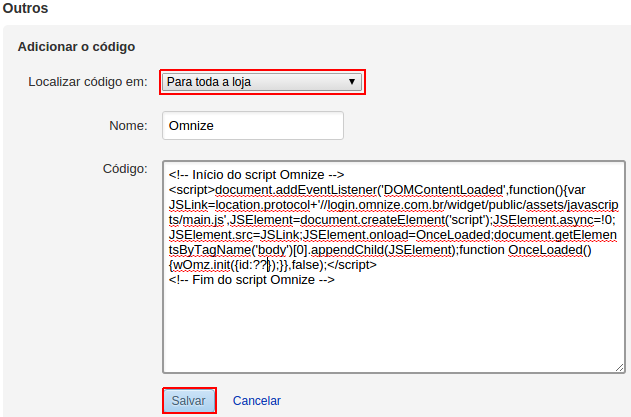
Task: Place cursor at 'wOmz.init({id:??' text
Action: coord(220,265)
